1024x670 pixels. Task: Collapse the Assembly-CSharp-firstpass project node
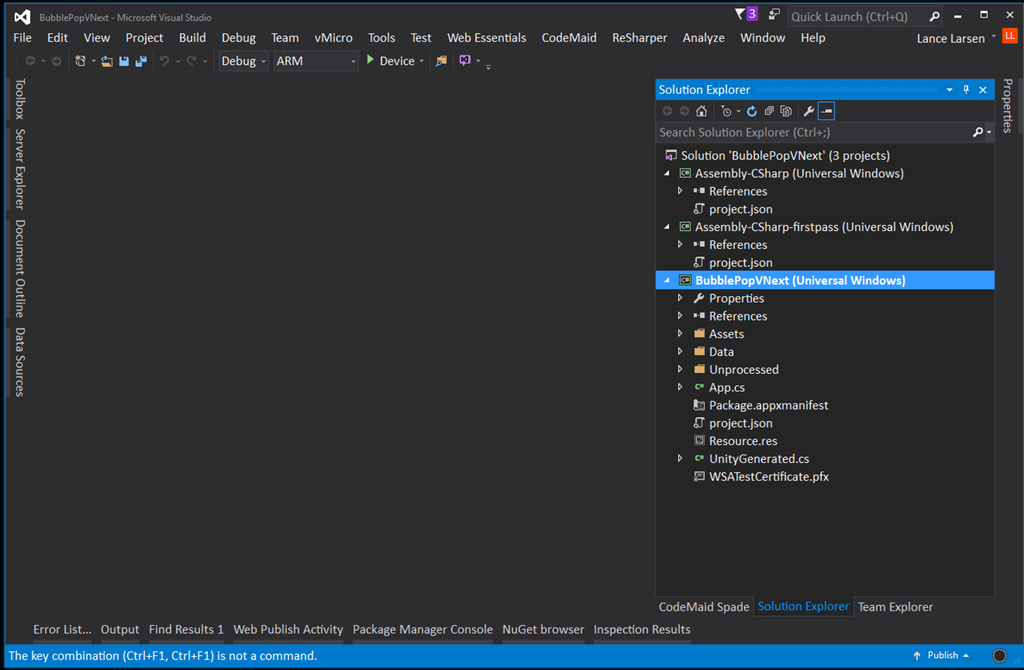point(667,227)
